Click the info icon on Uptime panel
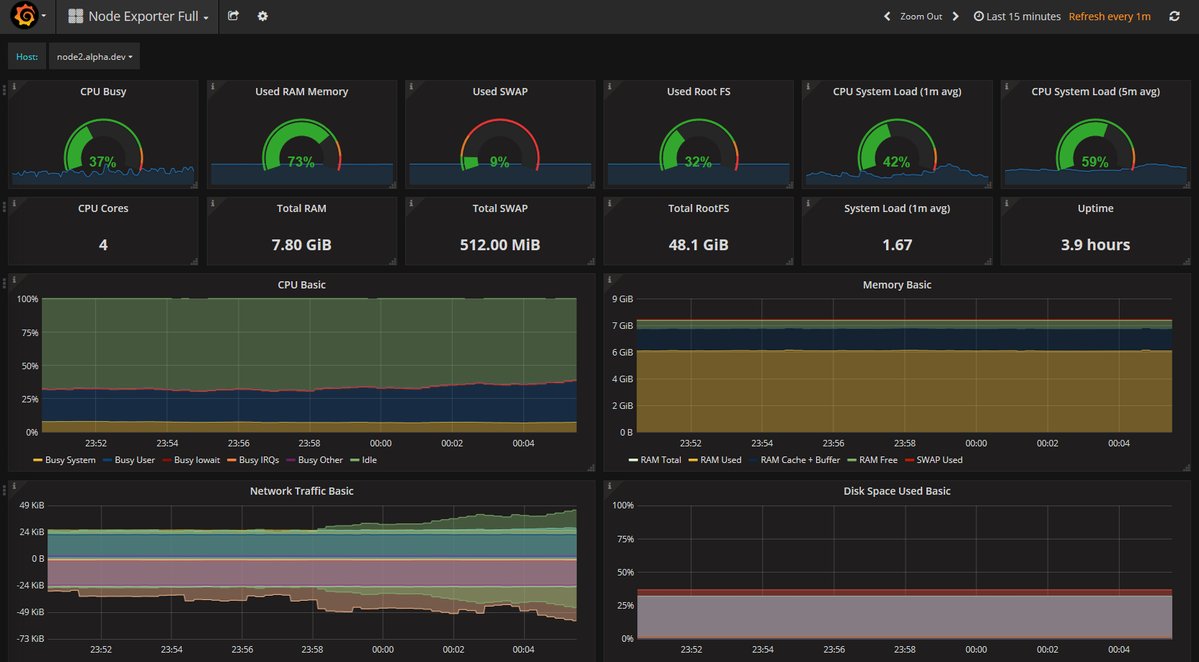The height and width of the screenshot is (662, 1199). click(x=1006, y=203)
